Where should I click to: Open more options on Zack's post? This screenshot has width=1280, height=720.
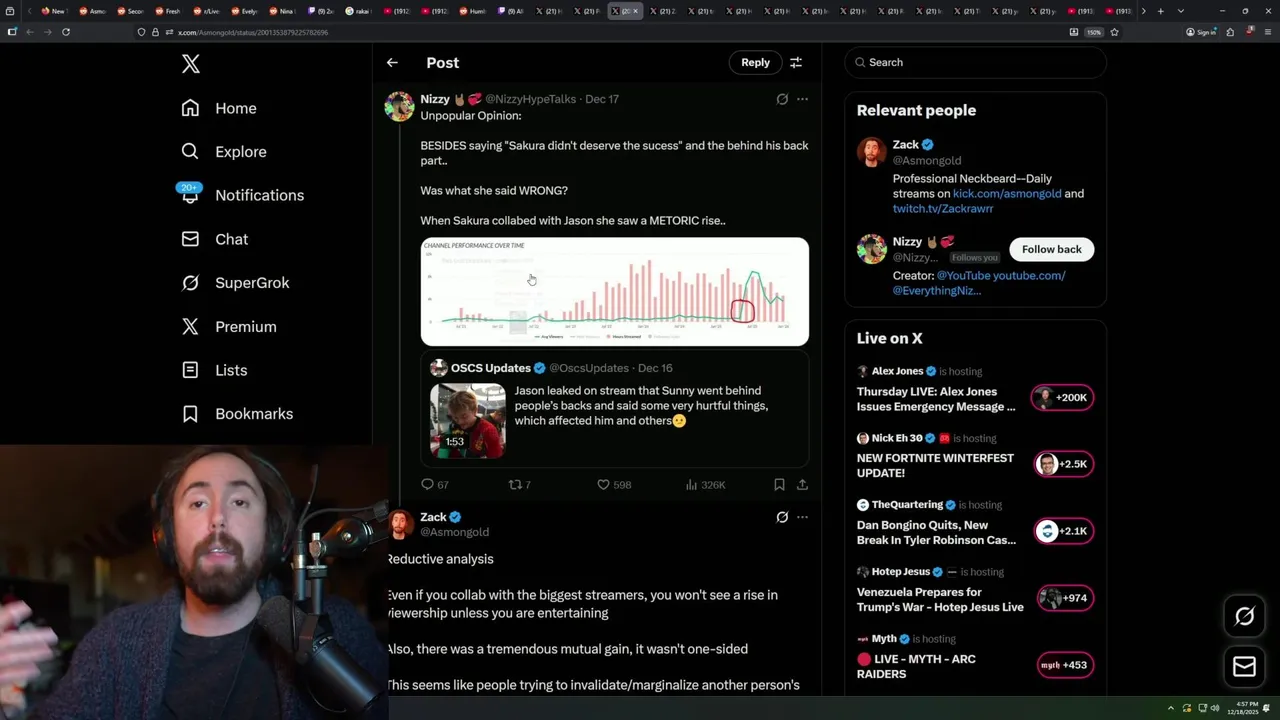point(802,517)
